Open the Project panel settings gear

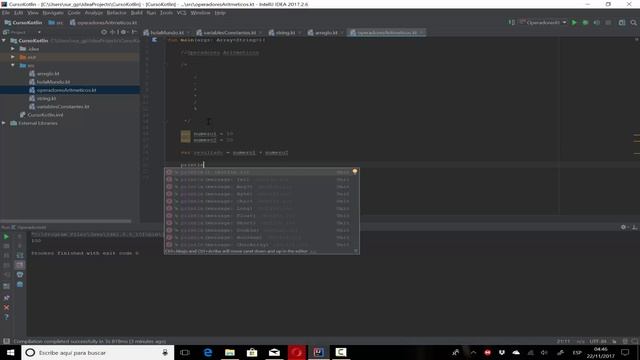pos(123,32)
